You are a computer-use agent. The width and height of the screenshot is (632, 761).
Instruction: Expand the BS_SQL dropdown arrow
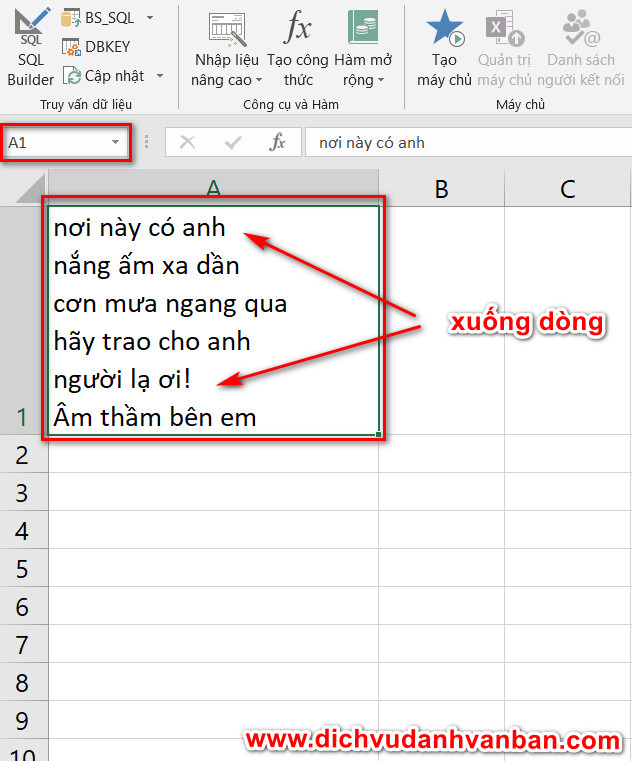click(x=150, y=18)
